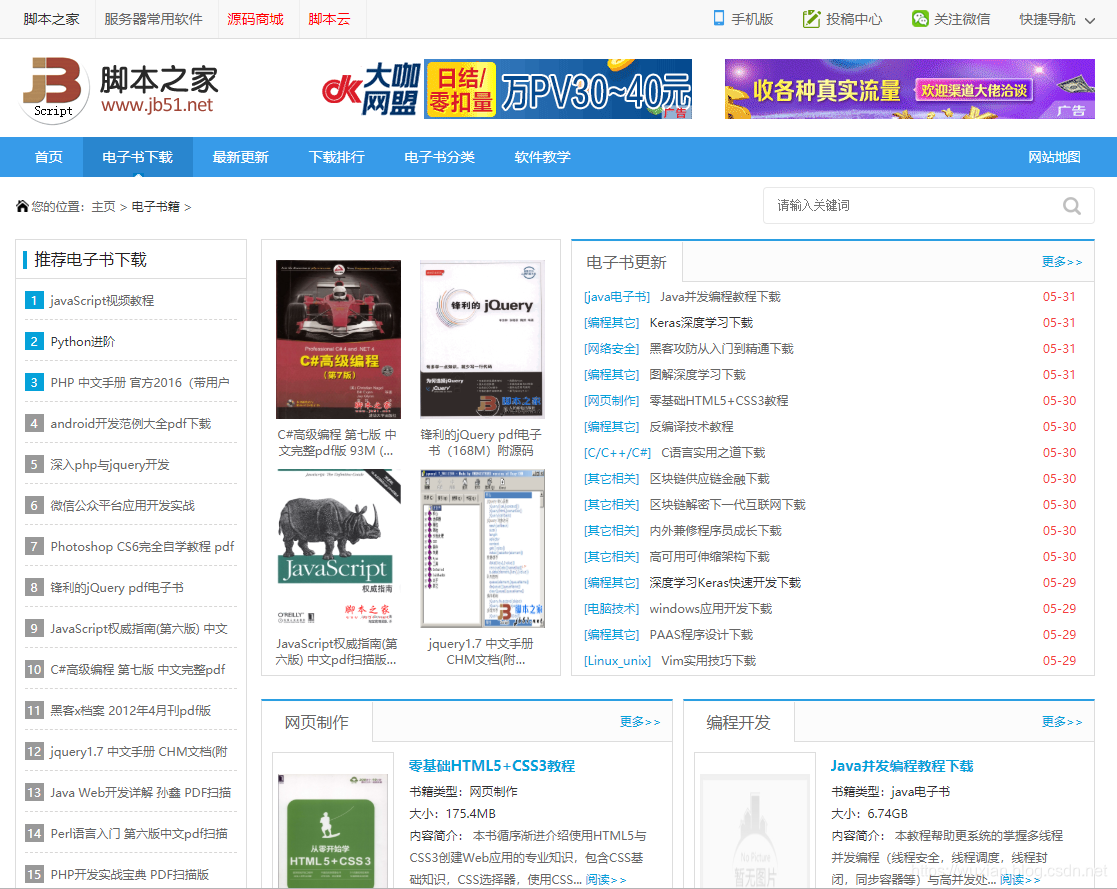
Task: Click the 关注微信 WeChat icon
Action: pyautogui.click(x=920, y=19)
